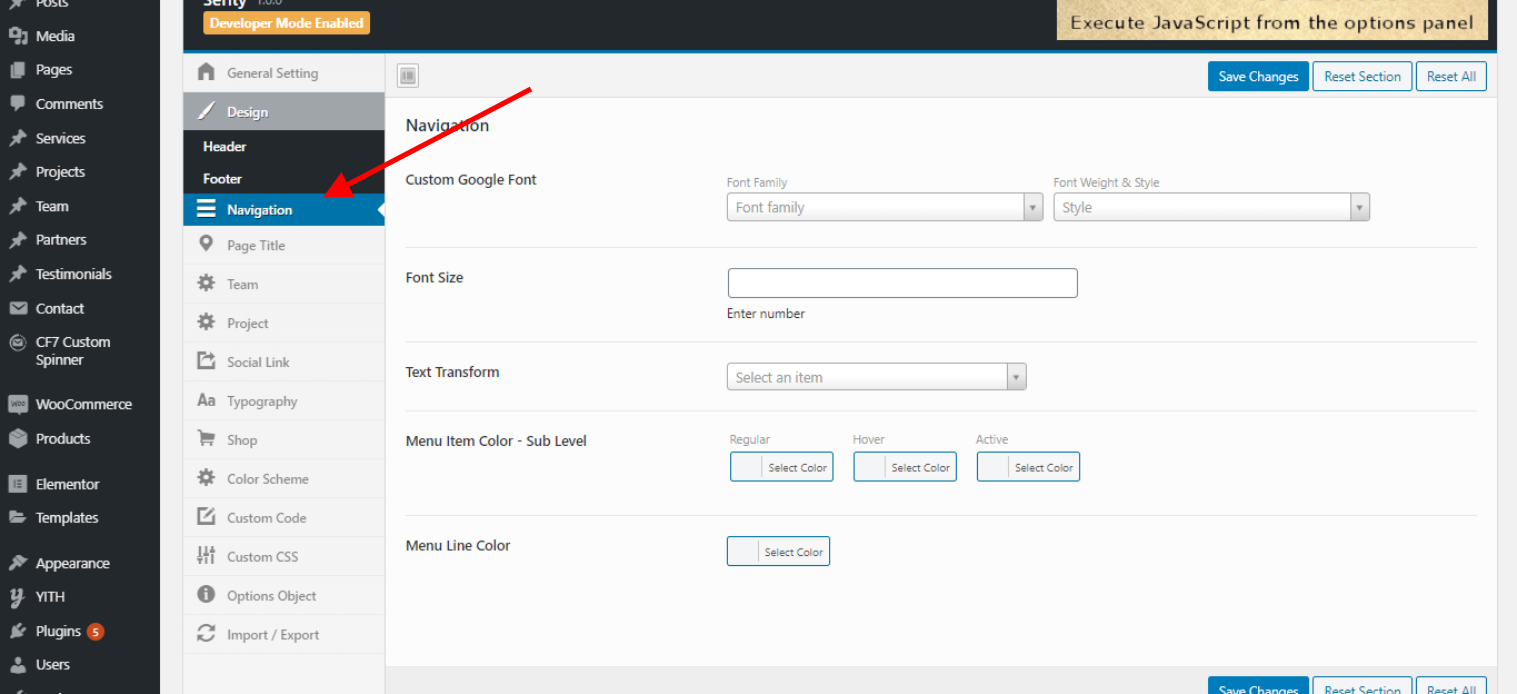This screenshot has height=694, width=1517.
Task: Click the General Setting home icon
Action: [x=207, y=72]
